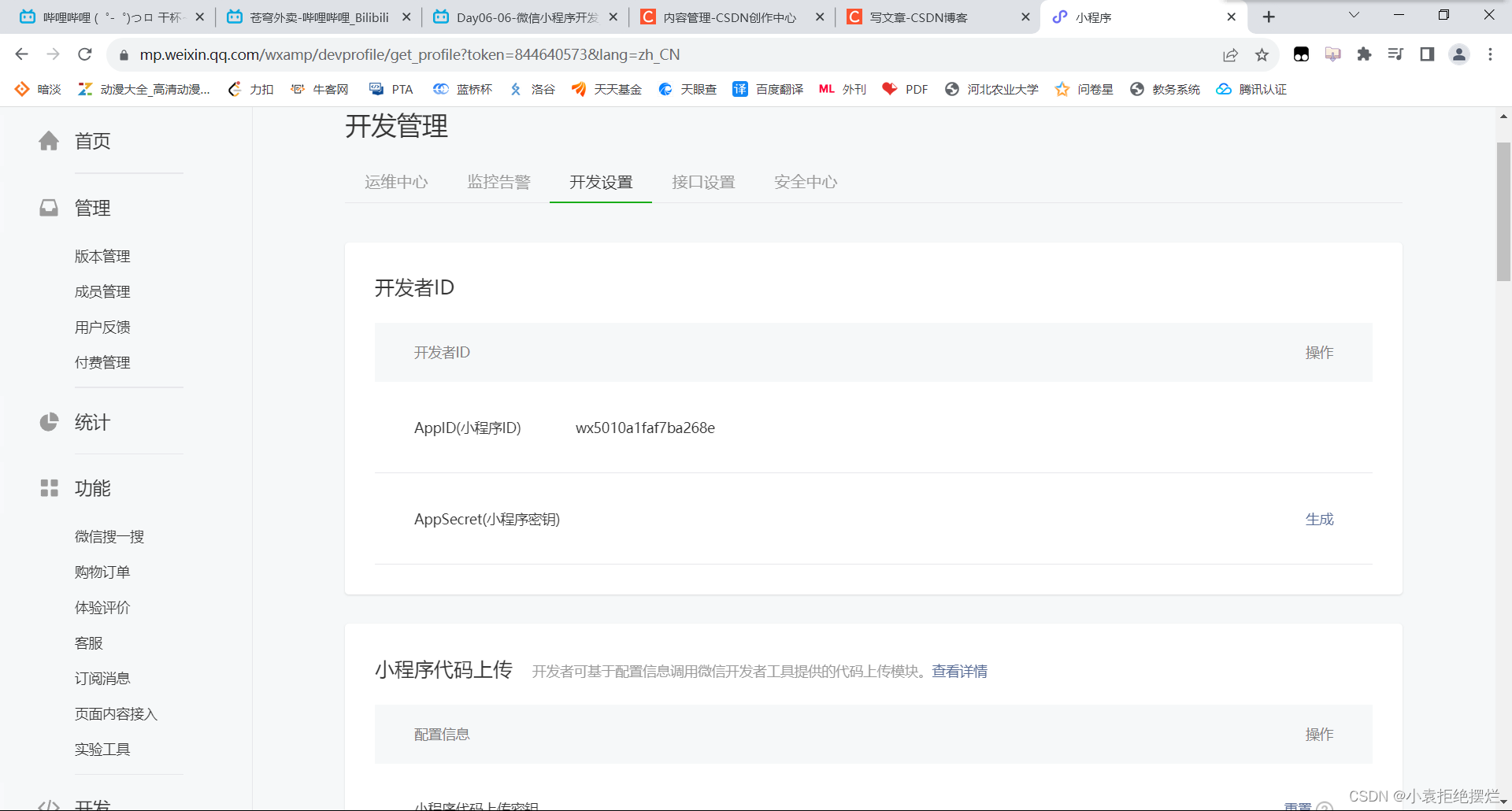Screen dimensions: 1512x811
Task: Open 用户反馈 in sidebar
Action: (x=102, y=328)
